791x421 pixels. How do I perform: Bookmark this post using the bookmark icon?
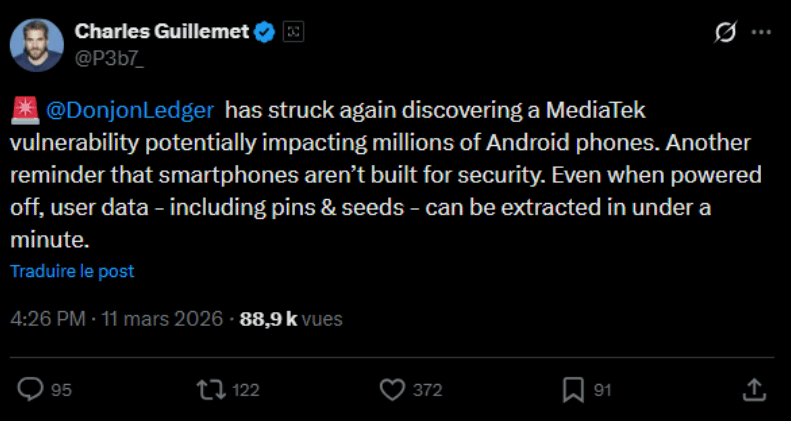pyautogui.click(x=573, y=389)
